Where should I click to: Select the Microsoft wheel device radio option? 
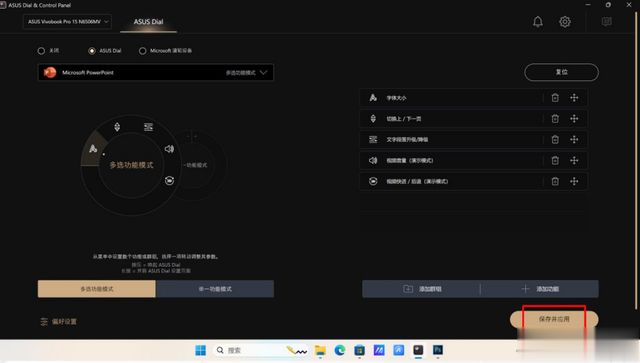coord(142,51)
